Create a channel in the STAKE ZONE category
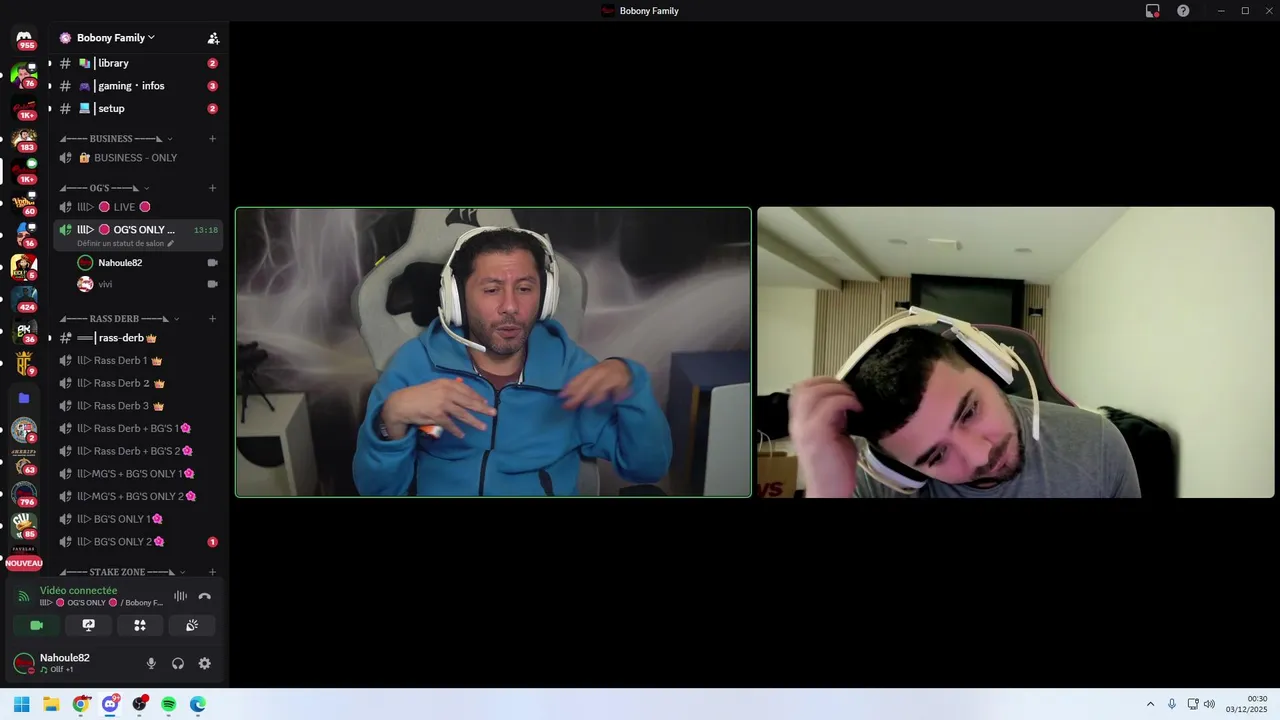 pyautogui.click(x=212, y=572)
